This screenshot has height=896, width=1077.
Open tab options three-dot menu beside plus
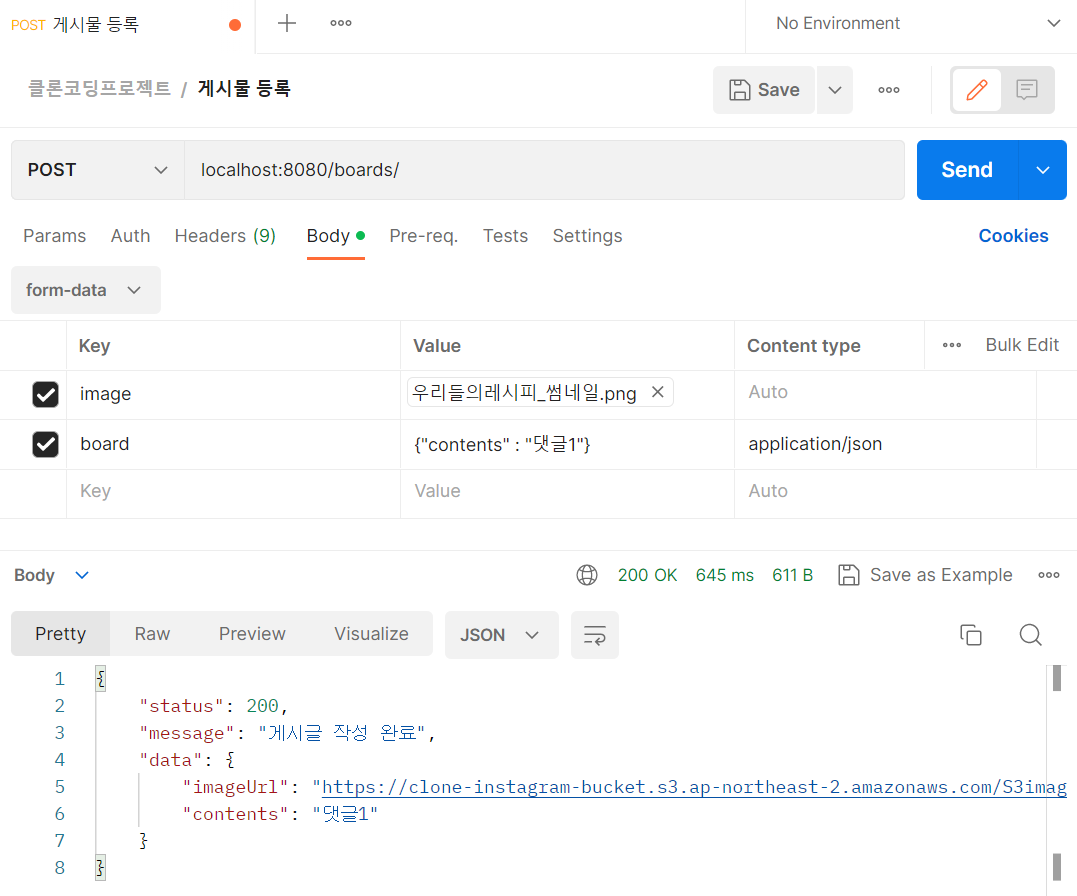click(341, 23)
